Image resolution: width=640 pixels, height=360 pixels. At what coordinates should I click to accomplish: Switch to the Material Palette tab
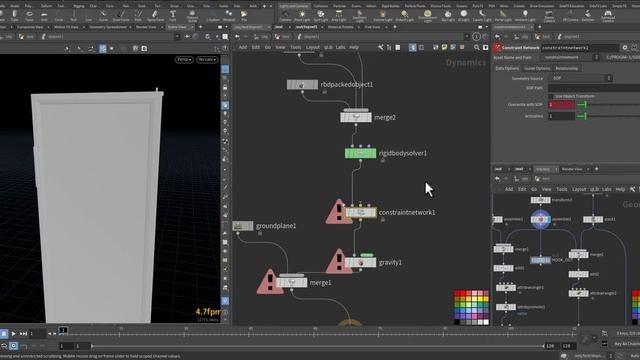[x=340, y=27]
